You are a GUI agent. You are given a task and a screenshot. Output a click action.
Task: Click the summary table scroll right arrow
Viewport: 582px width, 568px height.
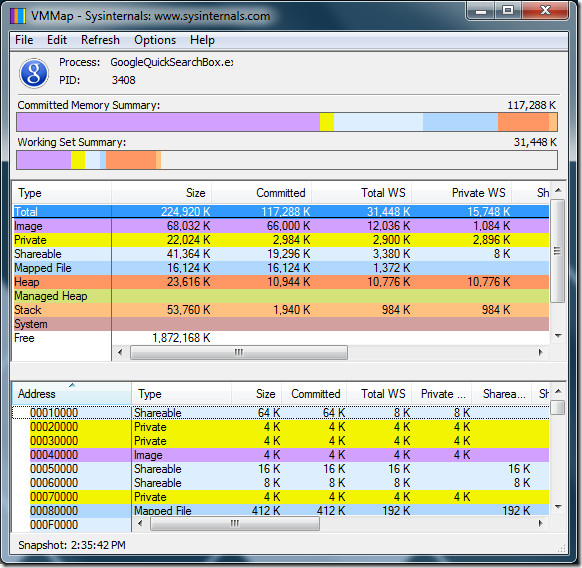pos(540,352)
